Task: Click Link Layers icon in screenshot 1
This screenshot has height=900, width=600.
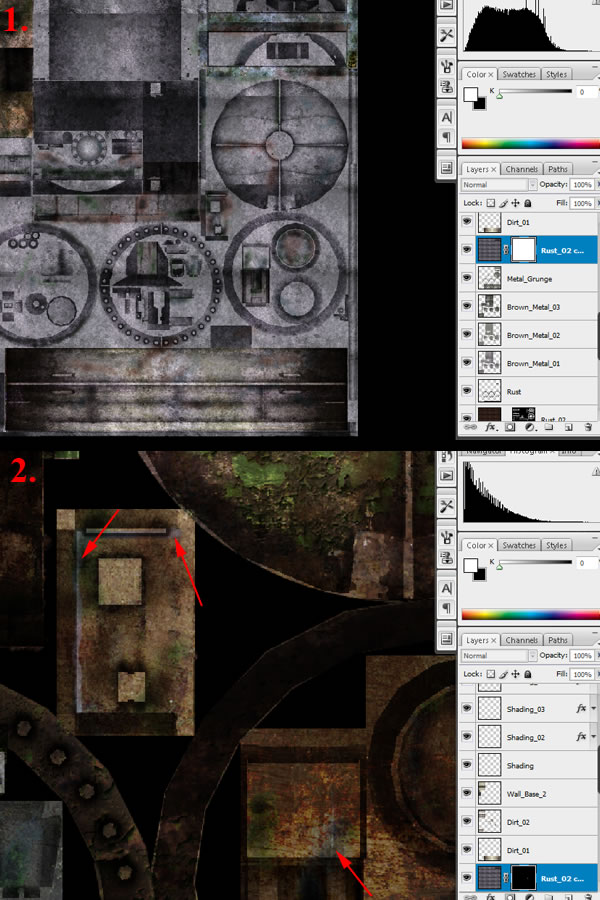Action: 470,427
